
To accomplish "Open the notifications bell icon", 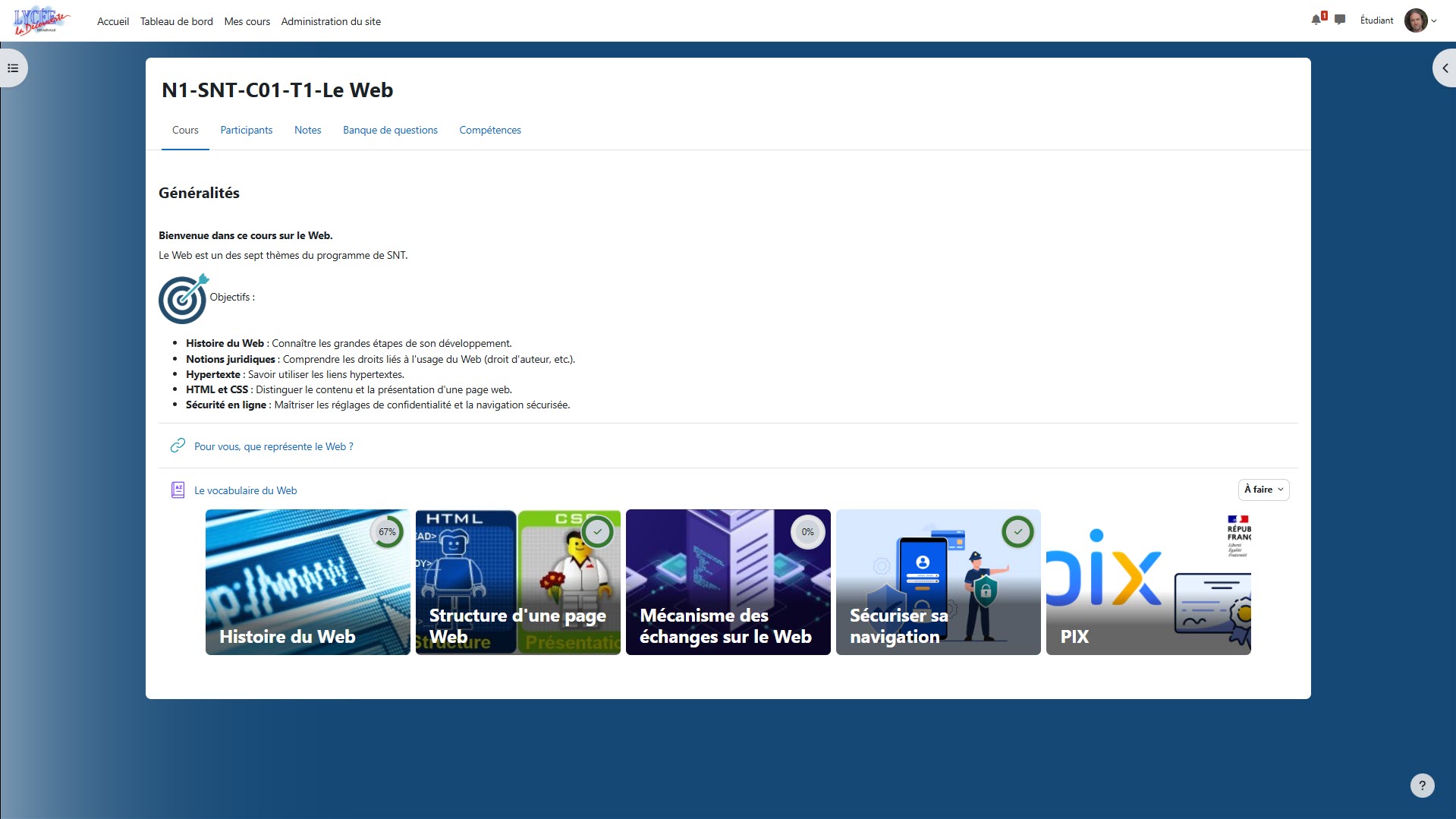I will [1316, 20].
